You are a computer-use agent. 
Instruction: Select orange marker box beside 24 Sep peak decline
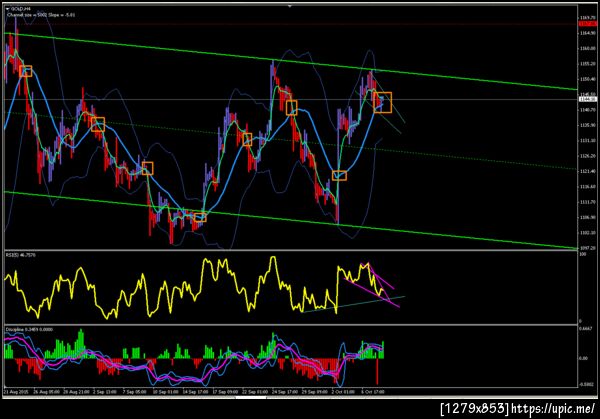292,108
